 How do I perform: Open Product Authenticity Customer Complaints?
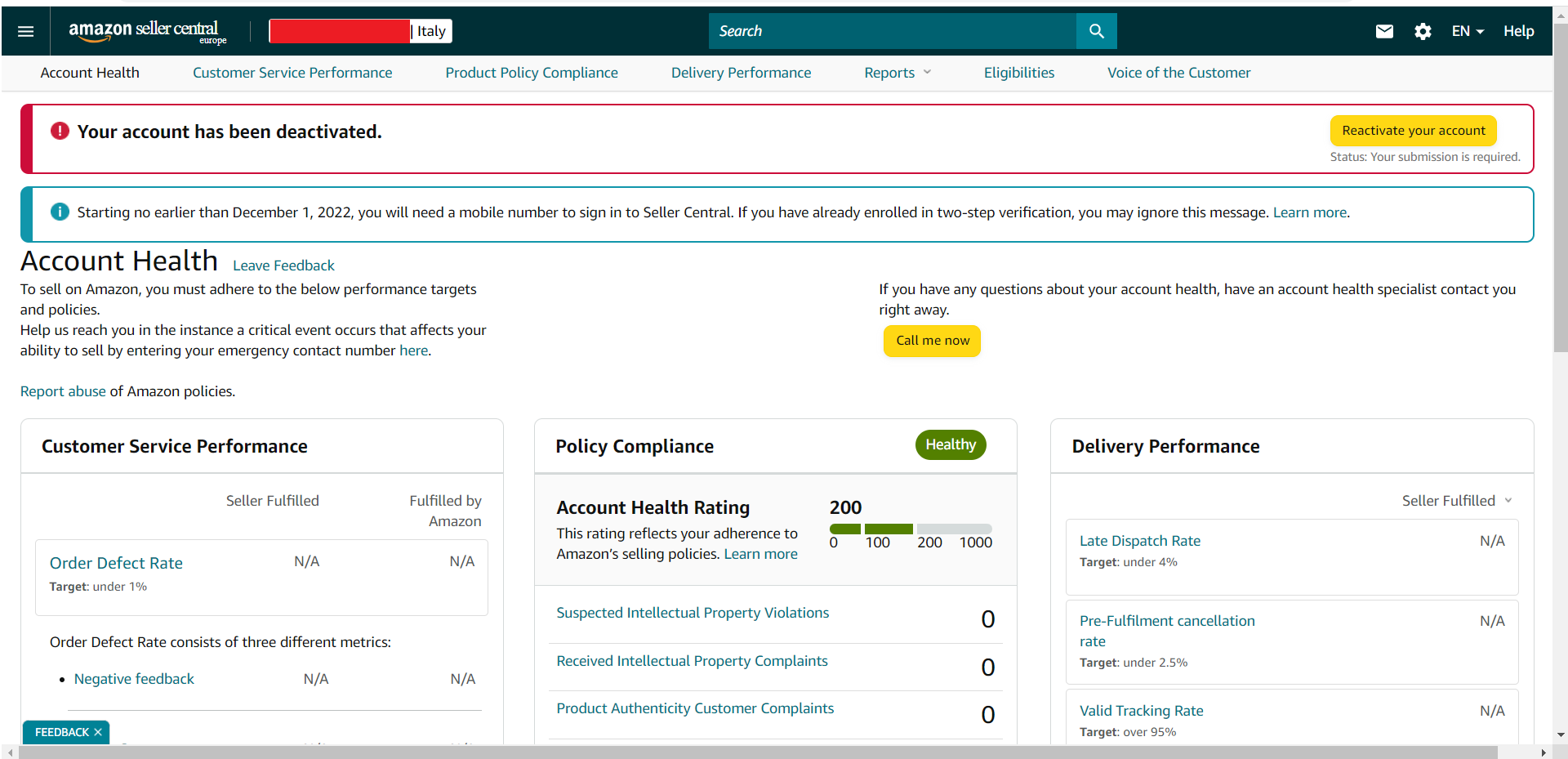click(x=695, y=708)
